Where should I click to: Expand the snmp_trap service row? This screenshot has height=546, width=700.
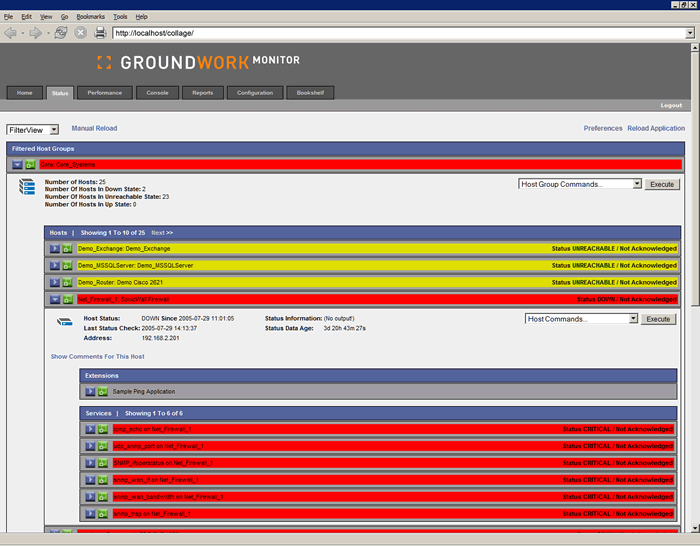pos(90,514)
